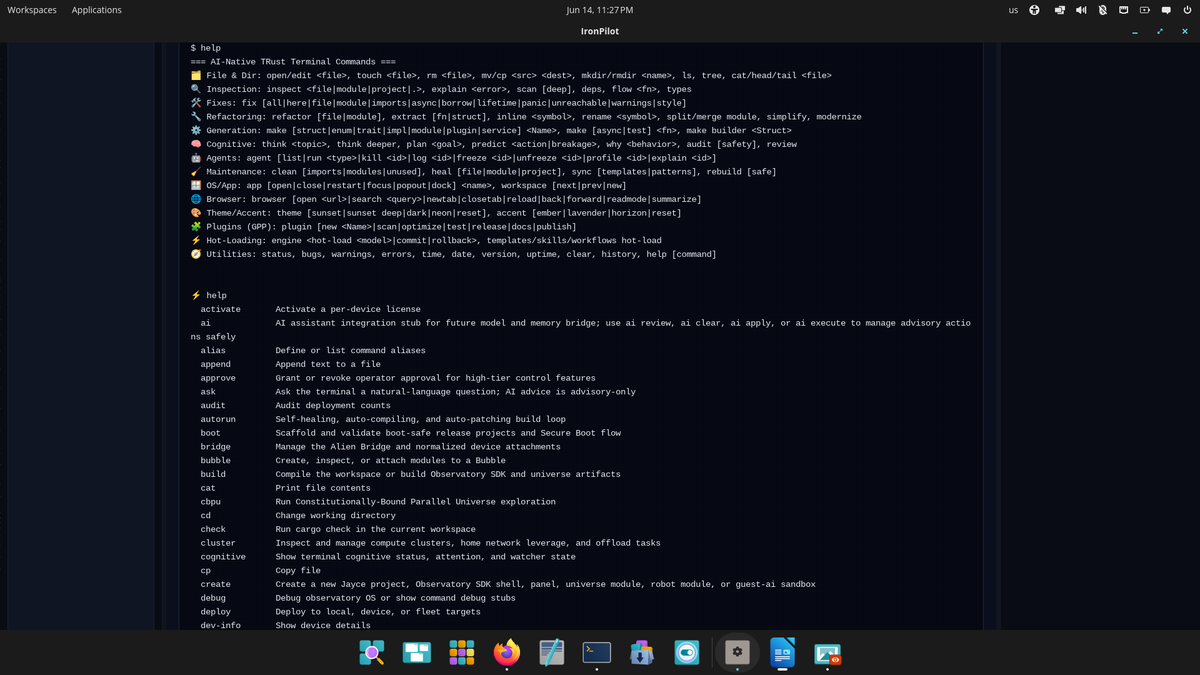Open the software installer box icon

pyautogui.click(x=642, y=653)
